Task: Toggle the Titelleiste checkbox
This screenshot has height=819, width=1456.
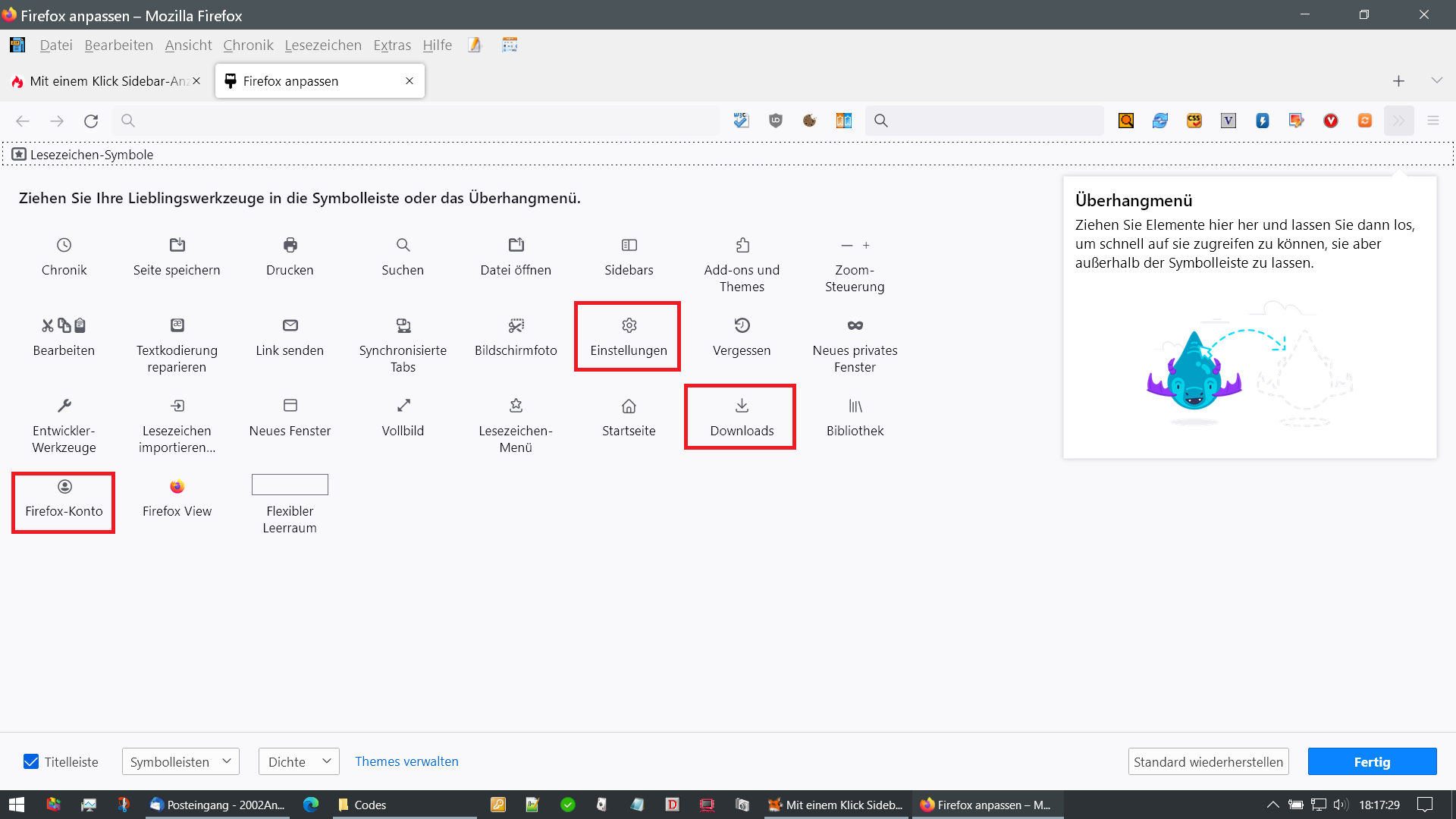Action: (x=31, y=761)
